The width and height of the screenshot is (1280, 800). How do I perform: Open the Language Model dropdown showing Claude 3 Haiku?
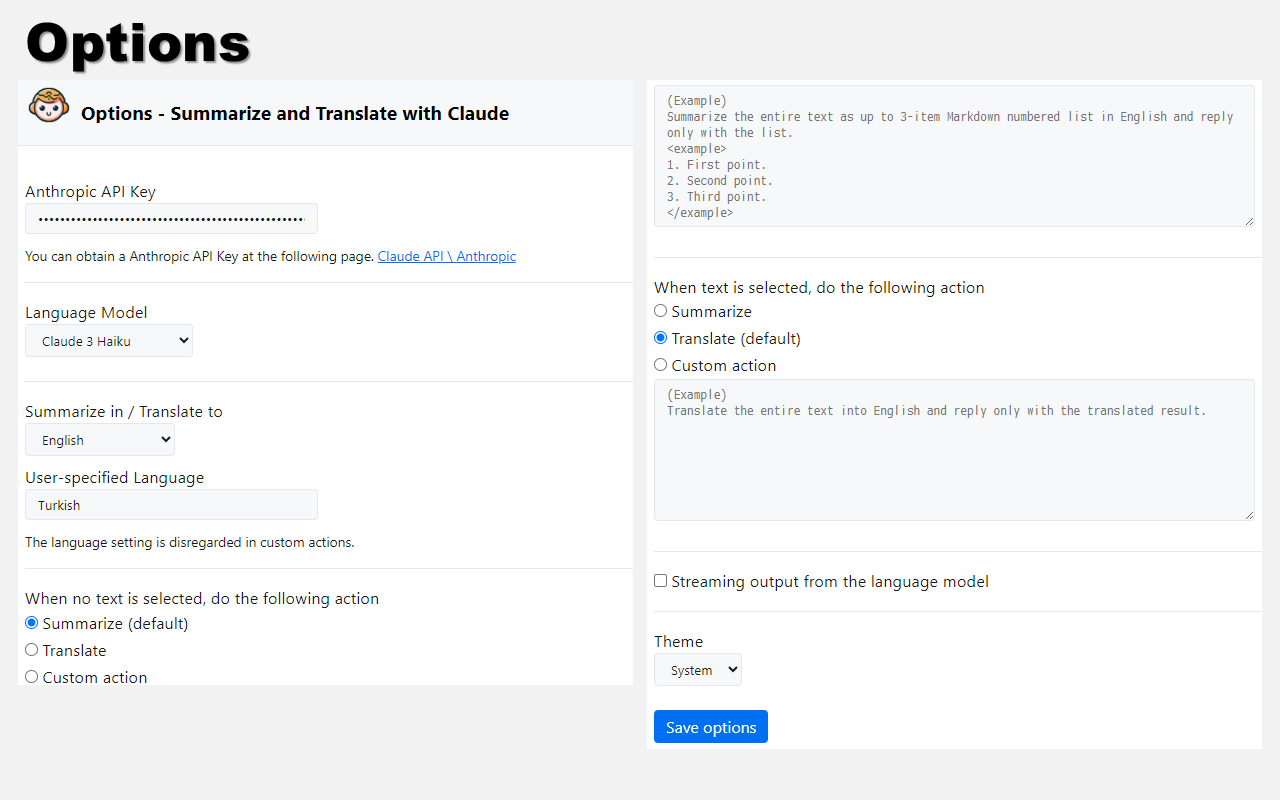[109, 341]
